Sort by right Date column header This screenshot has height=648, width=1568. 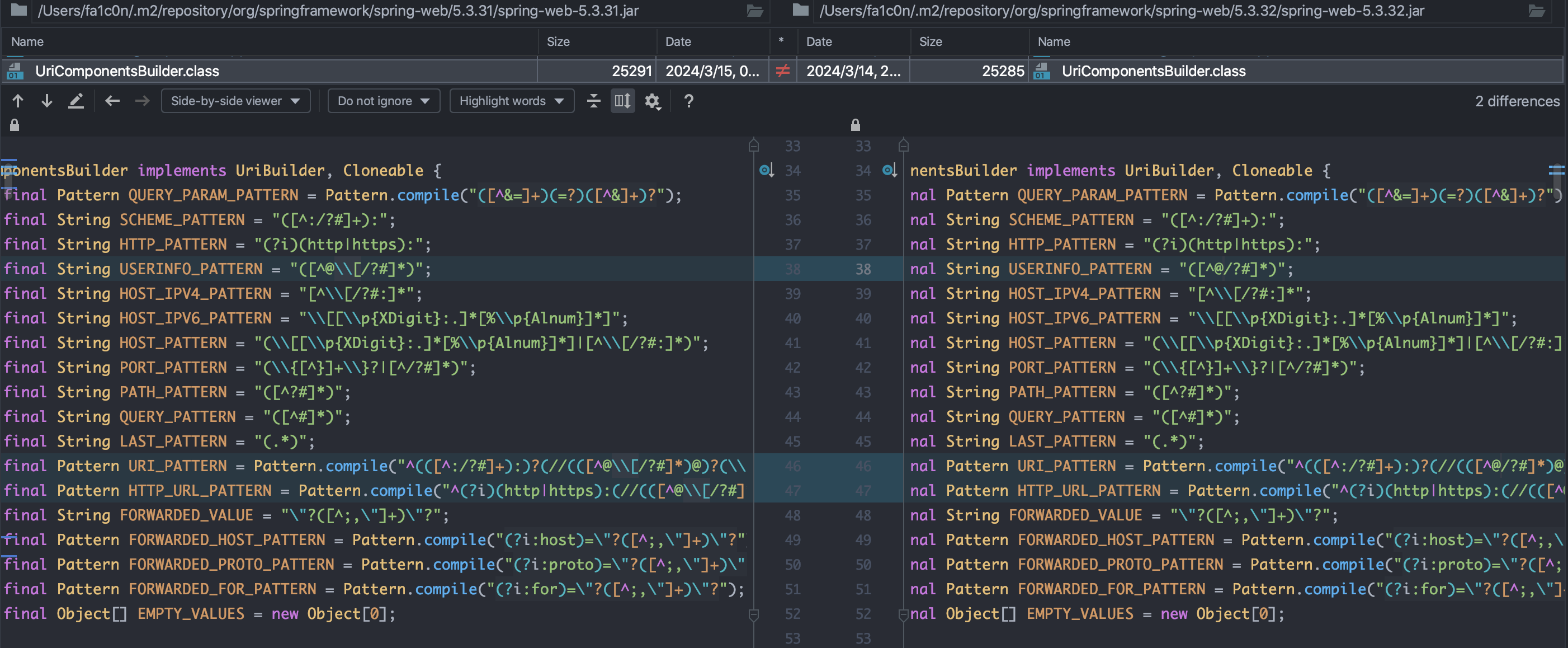point(853,41)
